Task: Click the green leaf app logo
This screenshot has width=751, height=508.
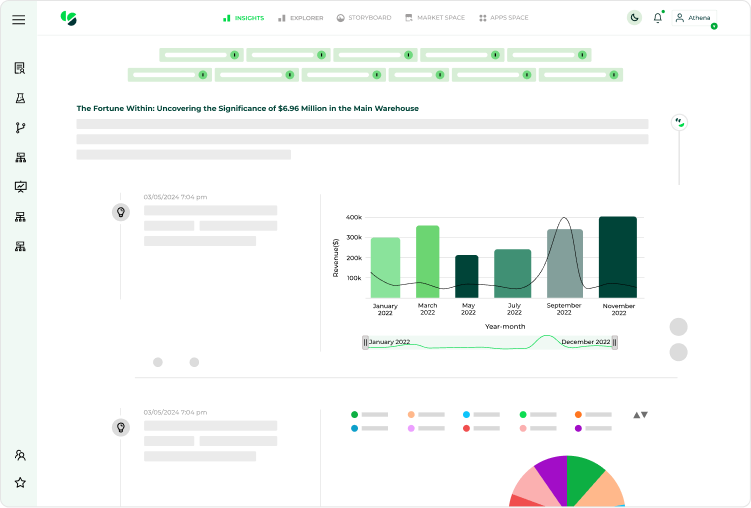Action: (x=68, y=18)
